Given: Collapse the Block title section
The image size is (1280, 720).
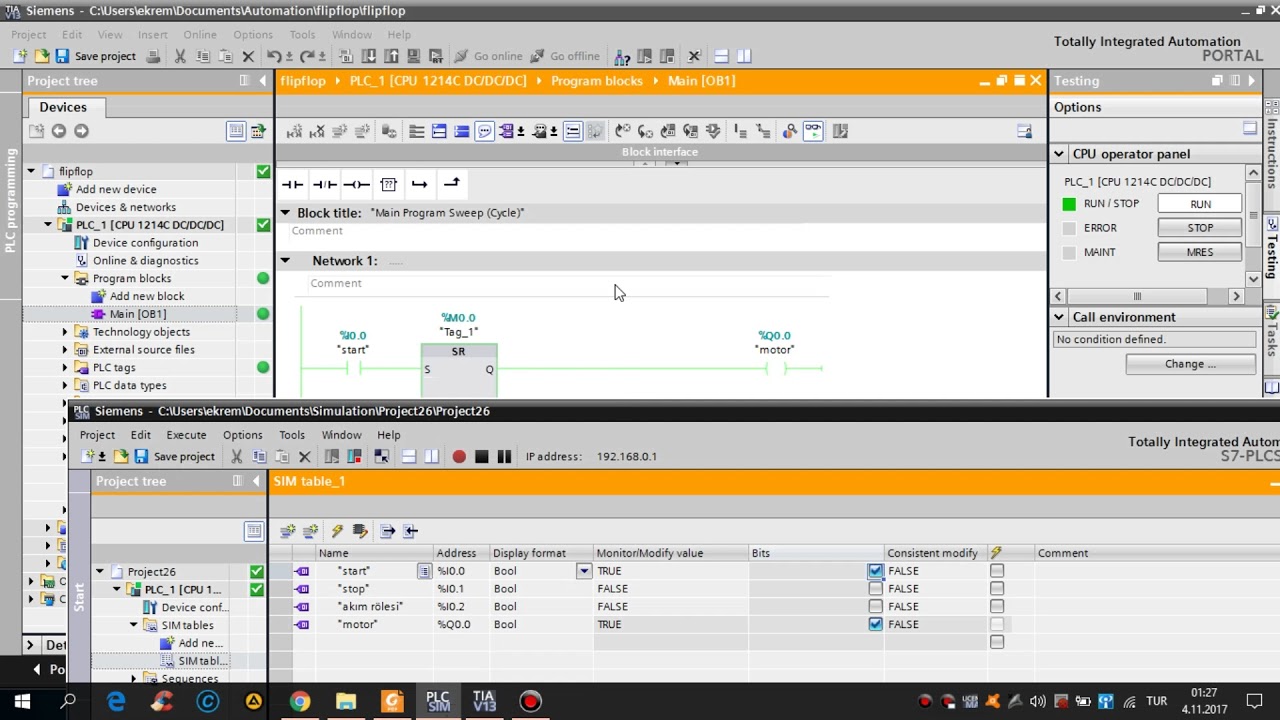Looking at the screenshot, I should [x=285, y=213].
